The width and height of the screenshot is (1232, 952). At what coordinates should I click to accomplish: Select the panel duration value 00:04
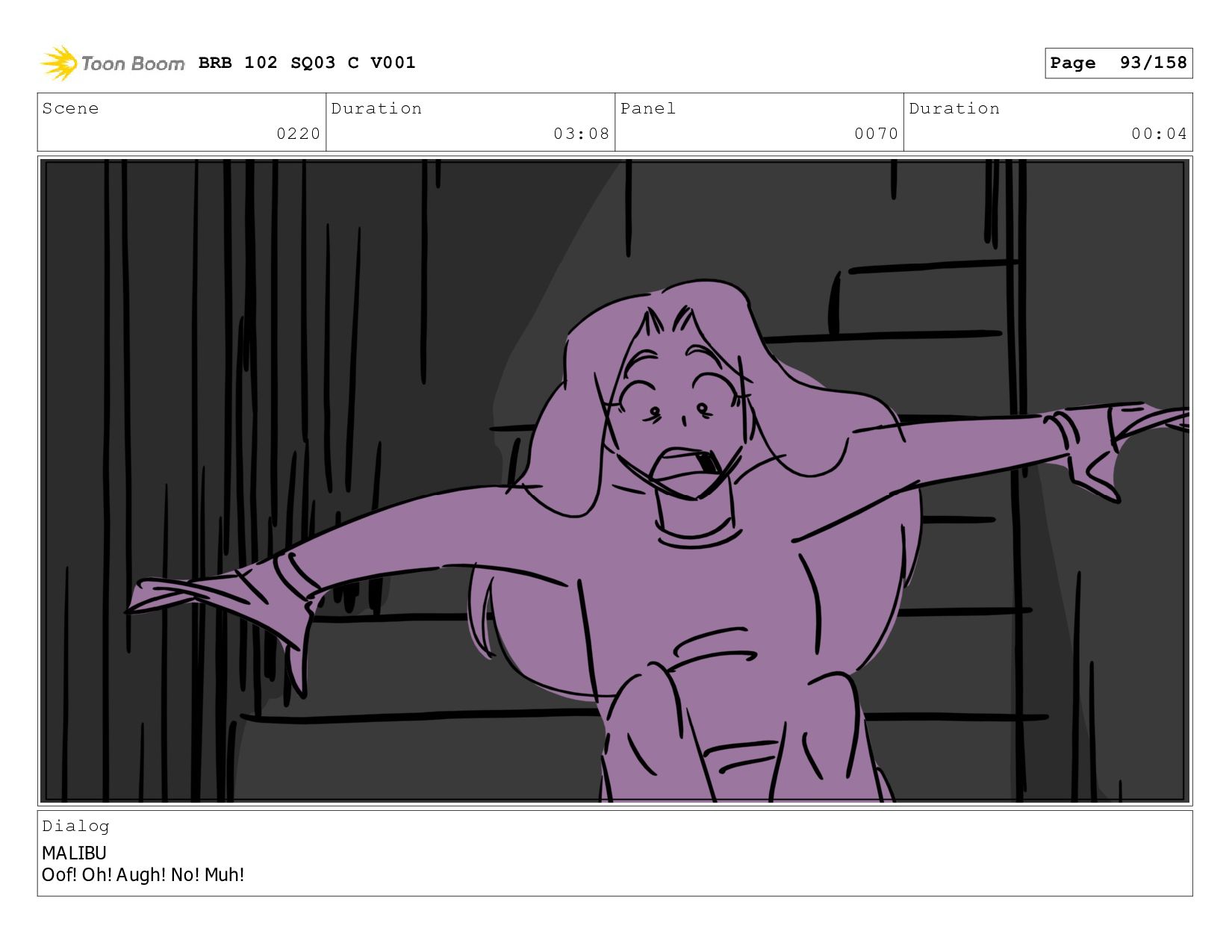[x=1158, y=134]
